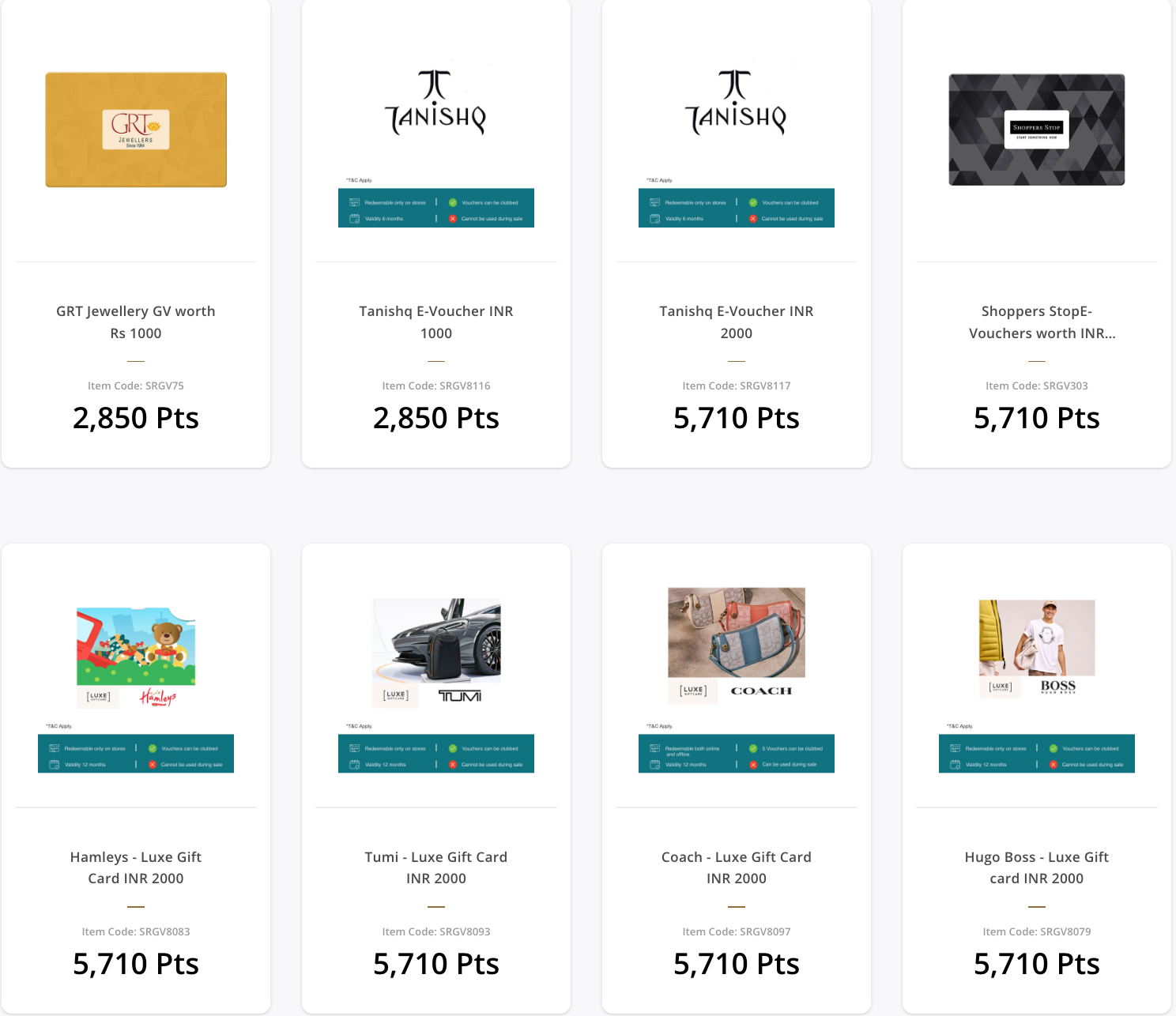This screenshot has width=1176, height=1016.
Task: Select the Hamleys - Luxe Gift Card INR 2000 title
Action: point(136,867)
